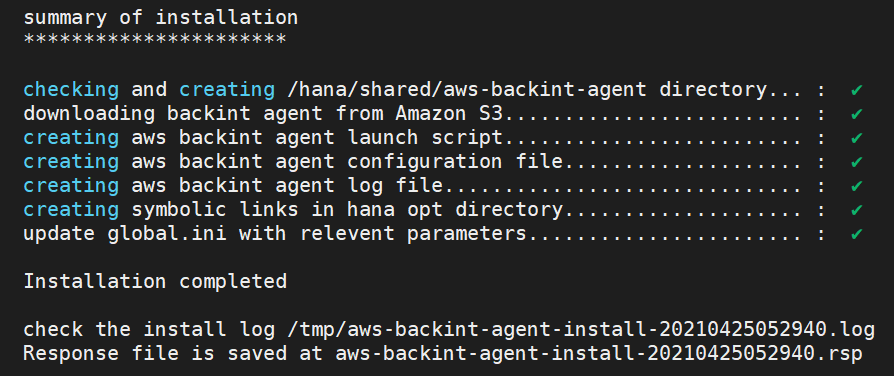Click the response file name ending .rsp

tap(599, 354)
